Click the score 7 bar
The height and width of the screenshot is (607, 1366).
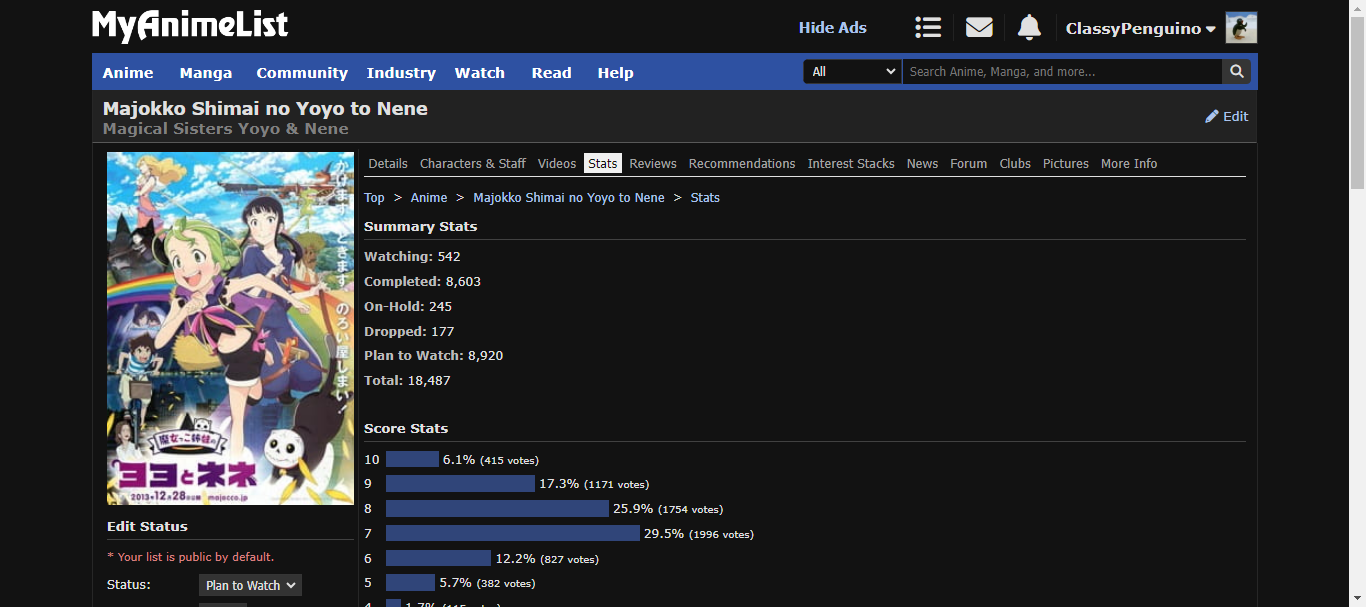[x=513, y=534]
